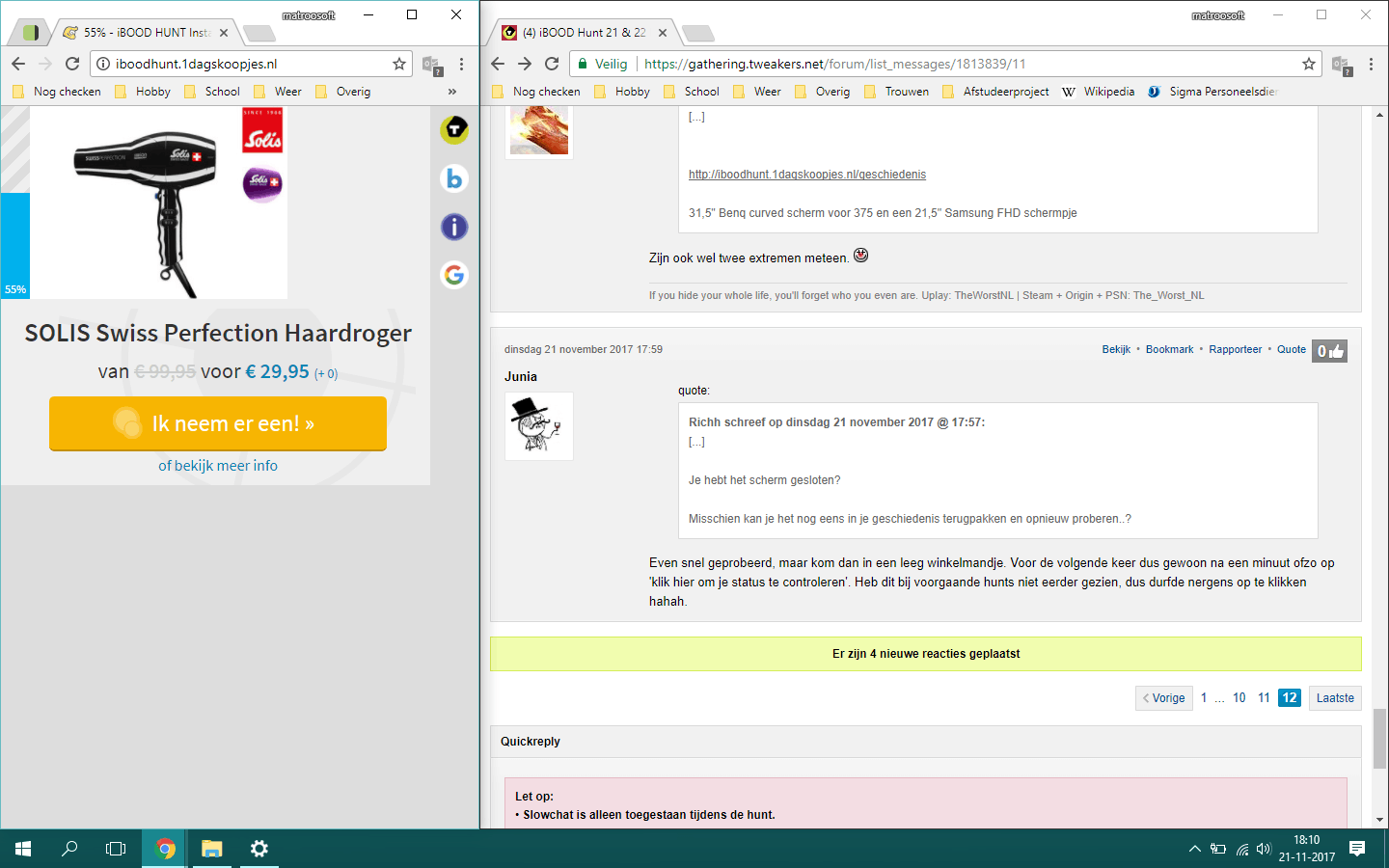Close the Tweakers forum tab
This screenshot has height=868, width=1389.
coord(663,33)
